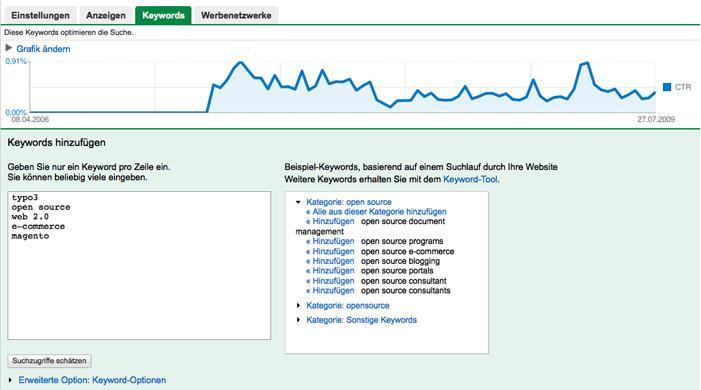Expand Kategorie: Sonstige Keywords arrow
The height and width of the screenshot is (390, 701).
pyautogui.click(x=298, y=320)
